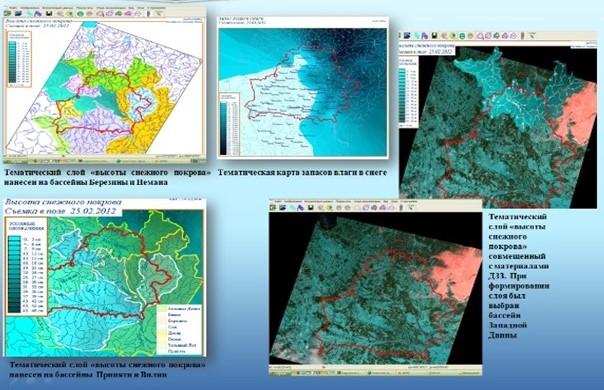This screenshot has height=390, width=604.
Task: Open first menu in Berezina-Neman window menu bar
Action: pyautogui.click(x=13, y=8)
